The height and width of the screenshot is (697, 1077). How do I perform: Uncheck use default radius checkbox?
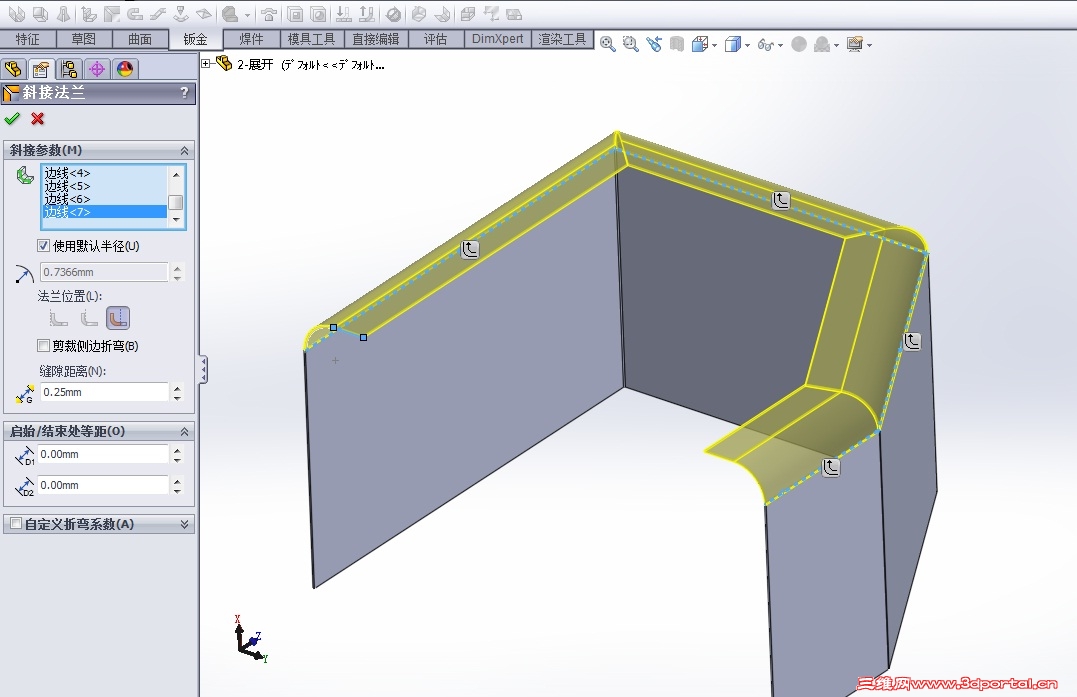click(x=43, y=246)
